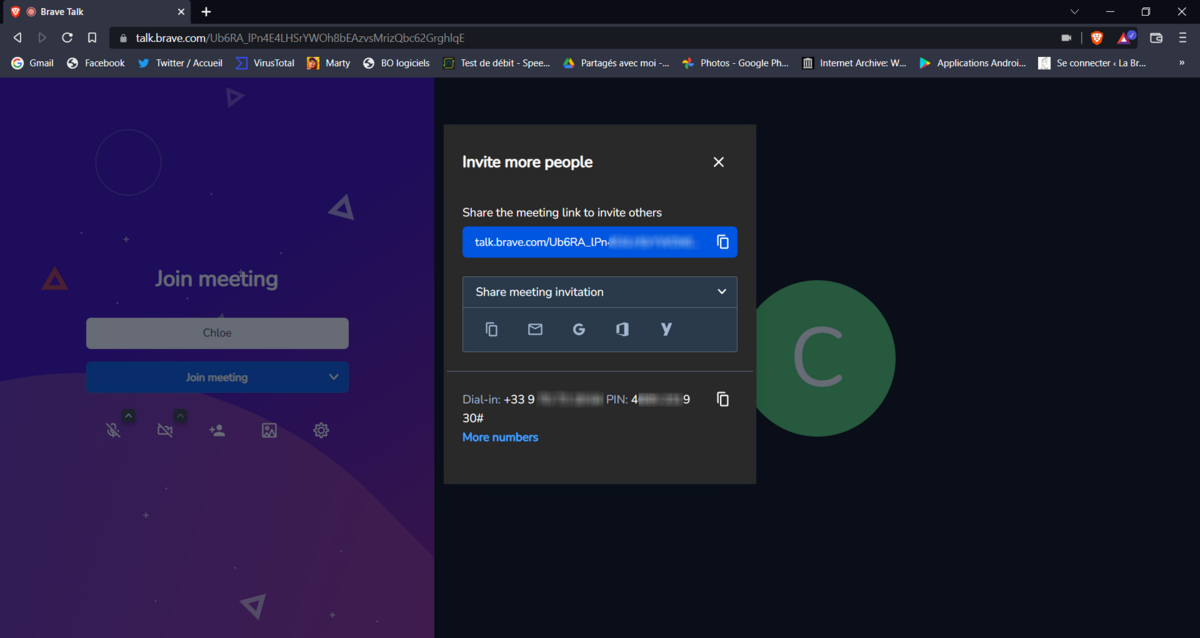Open the select background icon
The width and height of the screenshot is (1200, 638).
(269, 430)
